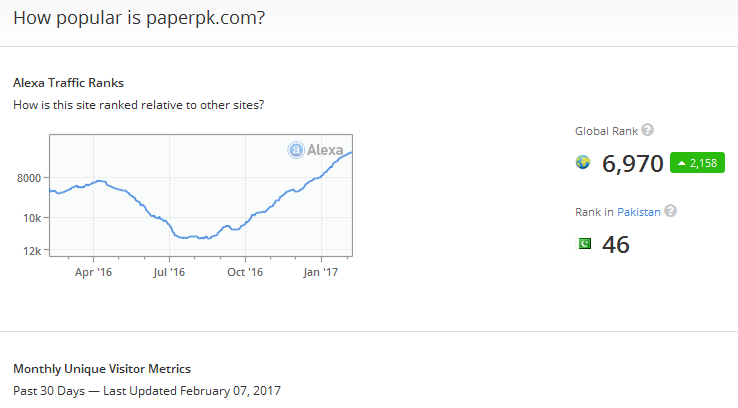Viewport: 738px width, 408px height.
Task: Open the Pakistan country link
Action: pos(639,212)
